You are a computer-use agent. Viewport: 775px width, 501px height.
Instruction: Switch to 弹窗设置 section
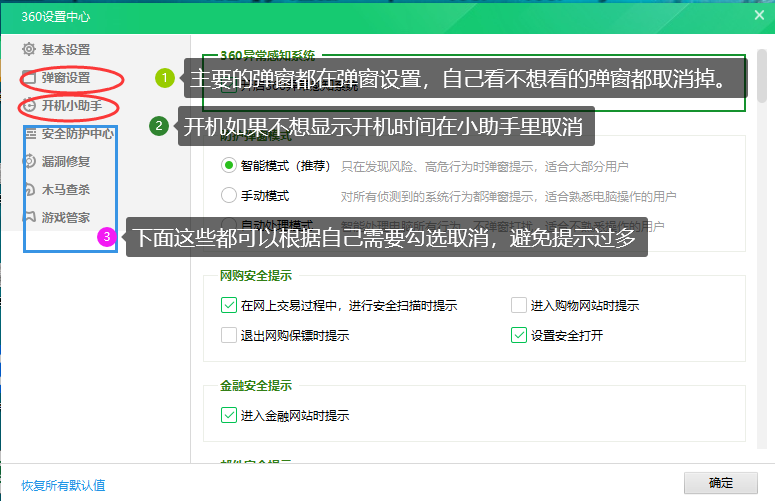(x=66, y=78)
